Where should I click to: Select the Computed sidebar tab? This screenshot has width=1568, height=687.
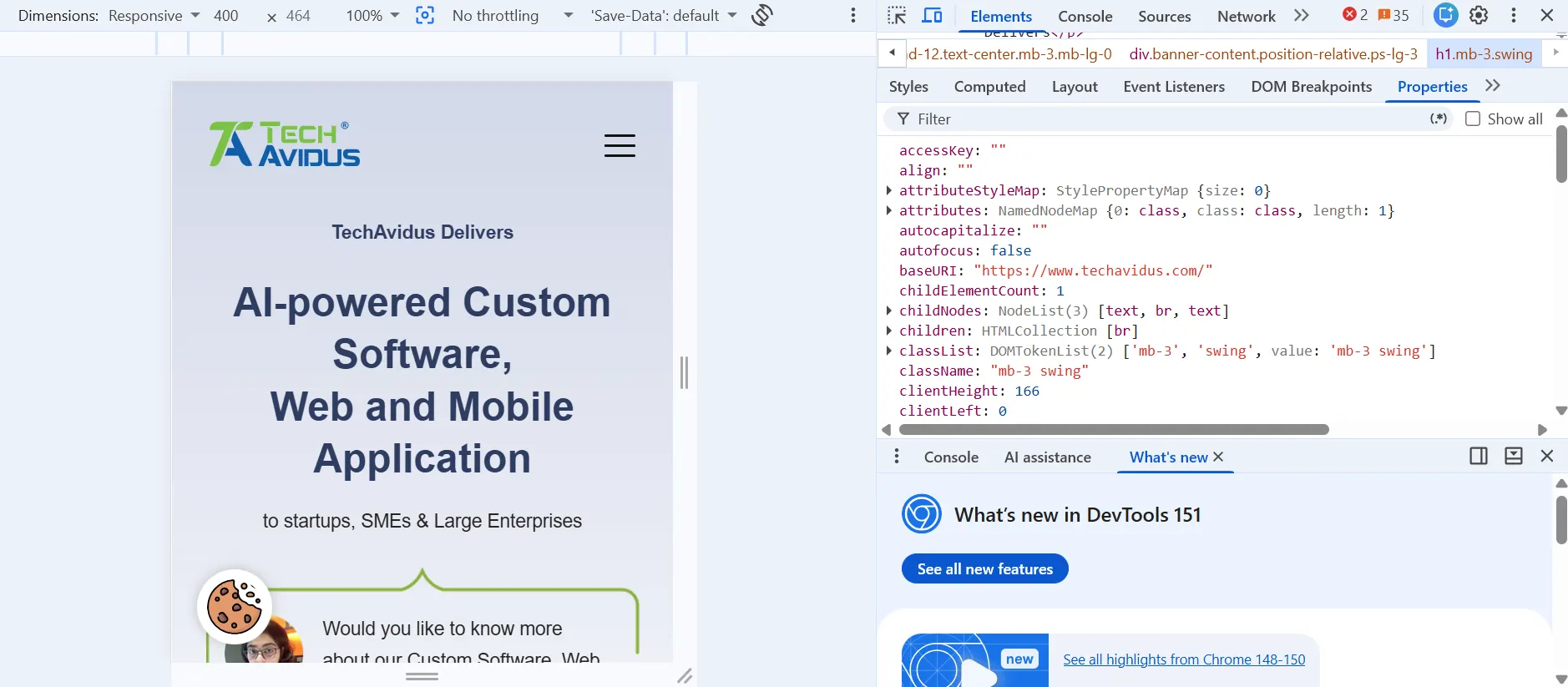(989, 86)
